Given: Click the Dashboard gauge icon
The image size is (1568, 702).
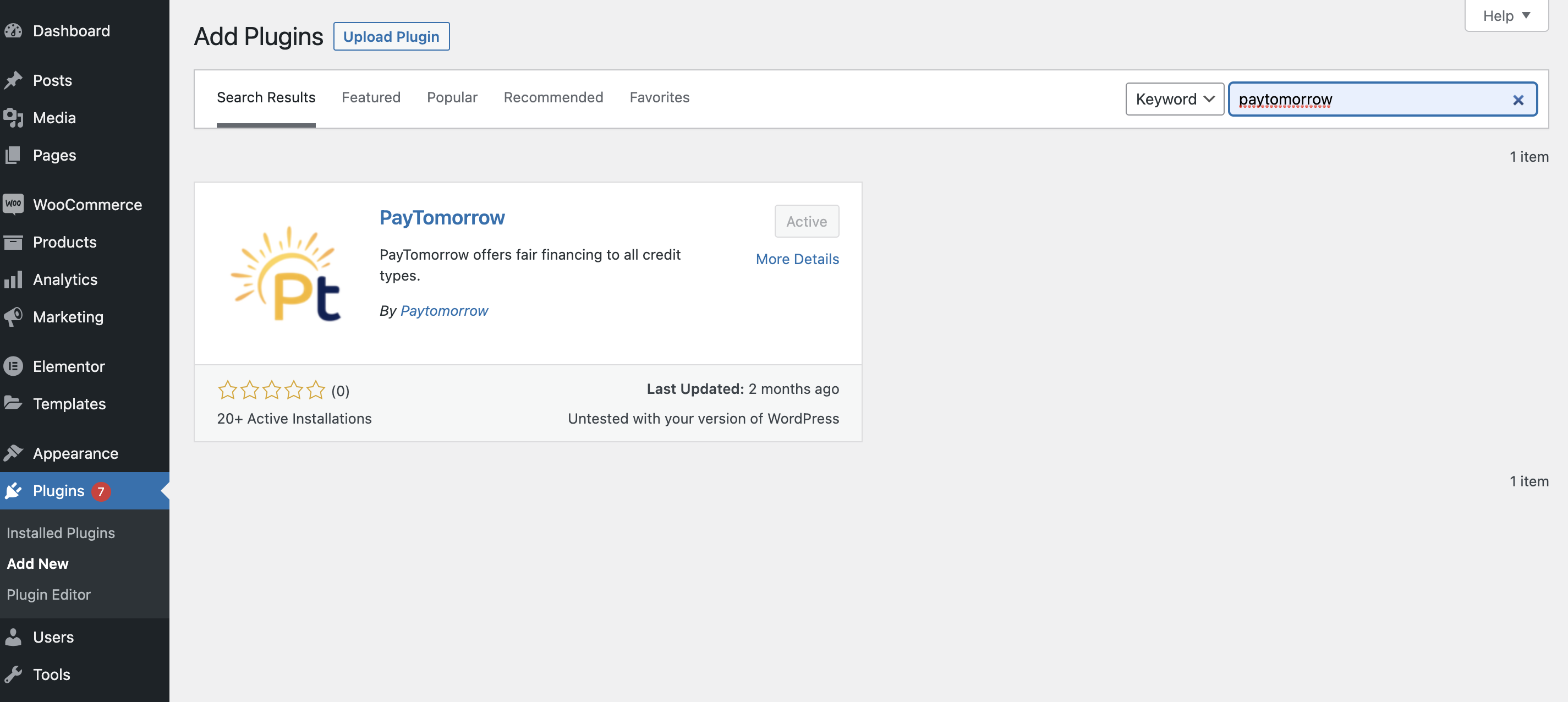Looking at the screenshot, I should (13, 30).
